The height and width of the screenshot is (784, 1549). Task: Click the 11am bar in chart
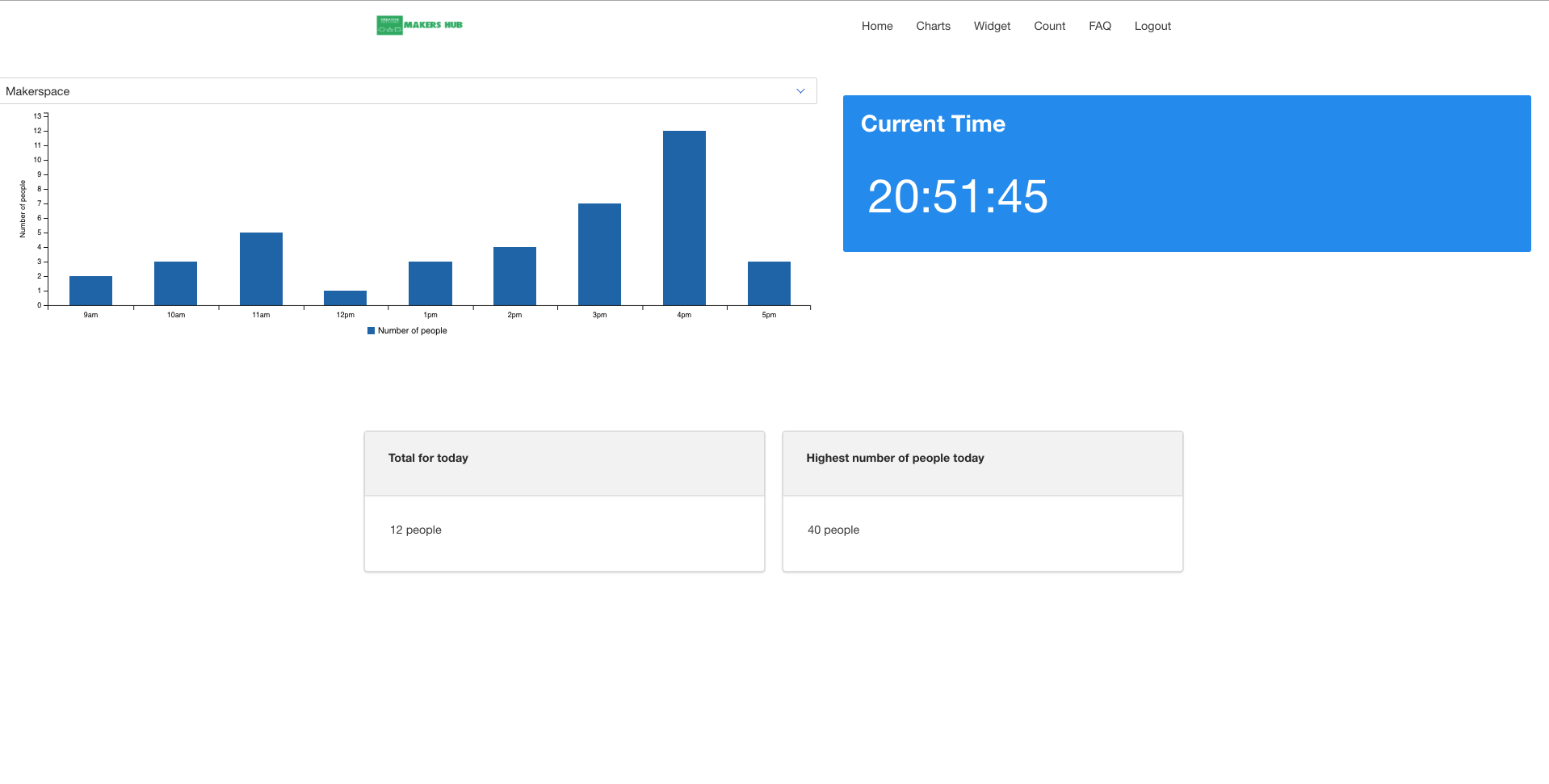point(261,269)
